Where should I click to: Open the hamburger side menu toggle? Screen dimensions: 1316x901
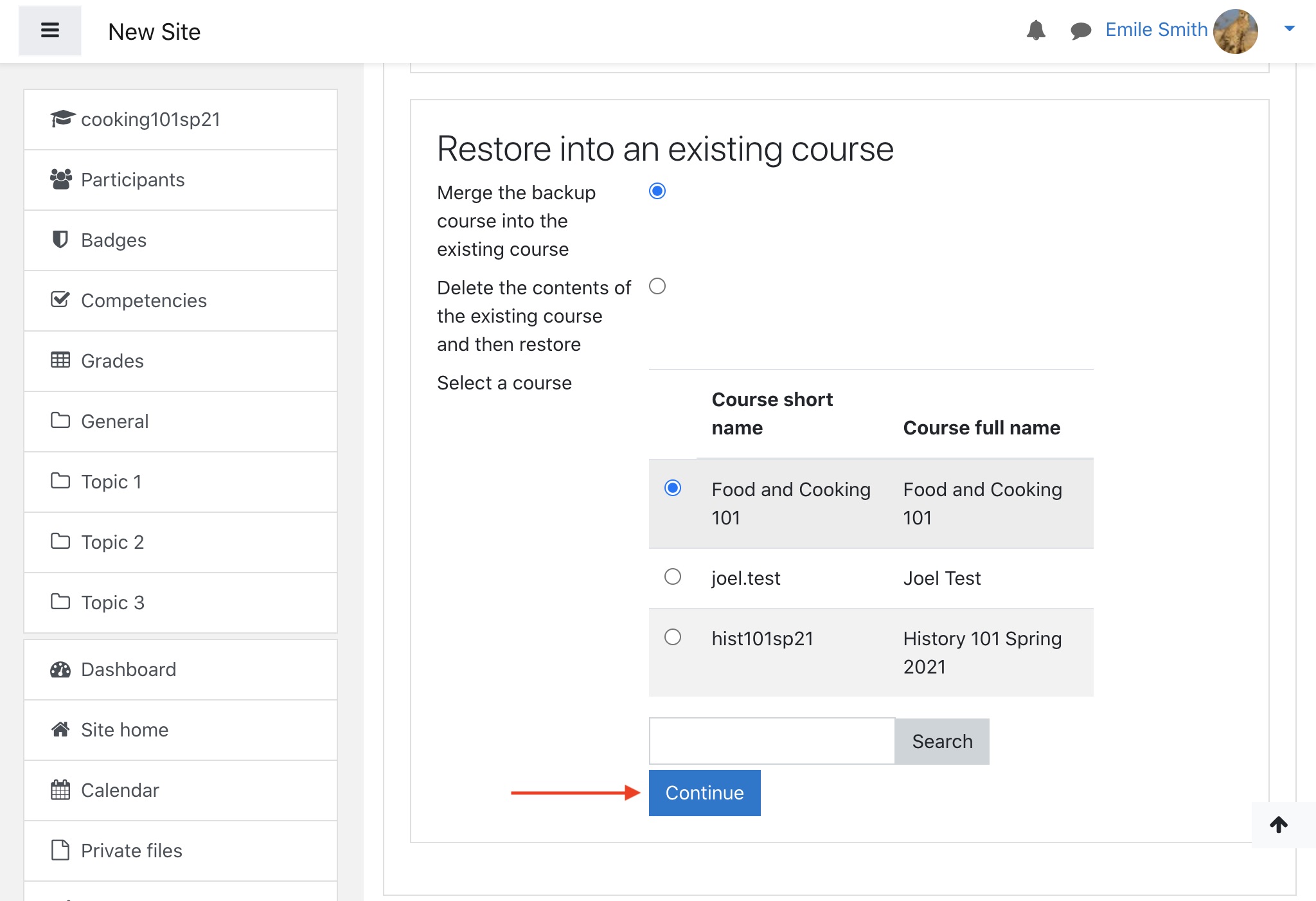(x=50, y=30)
